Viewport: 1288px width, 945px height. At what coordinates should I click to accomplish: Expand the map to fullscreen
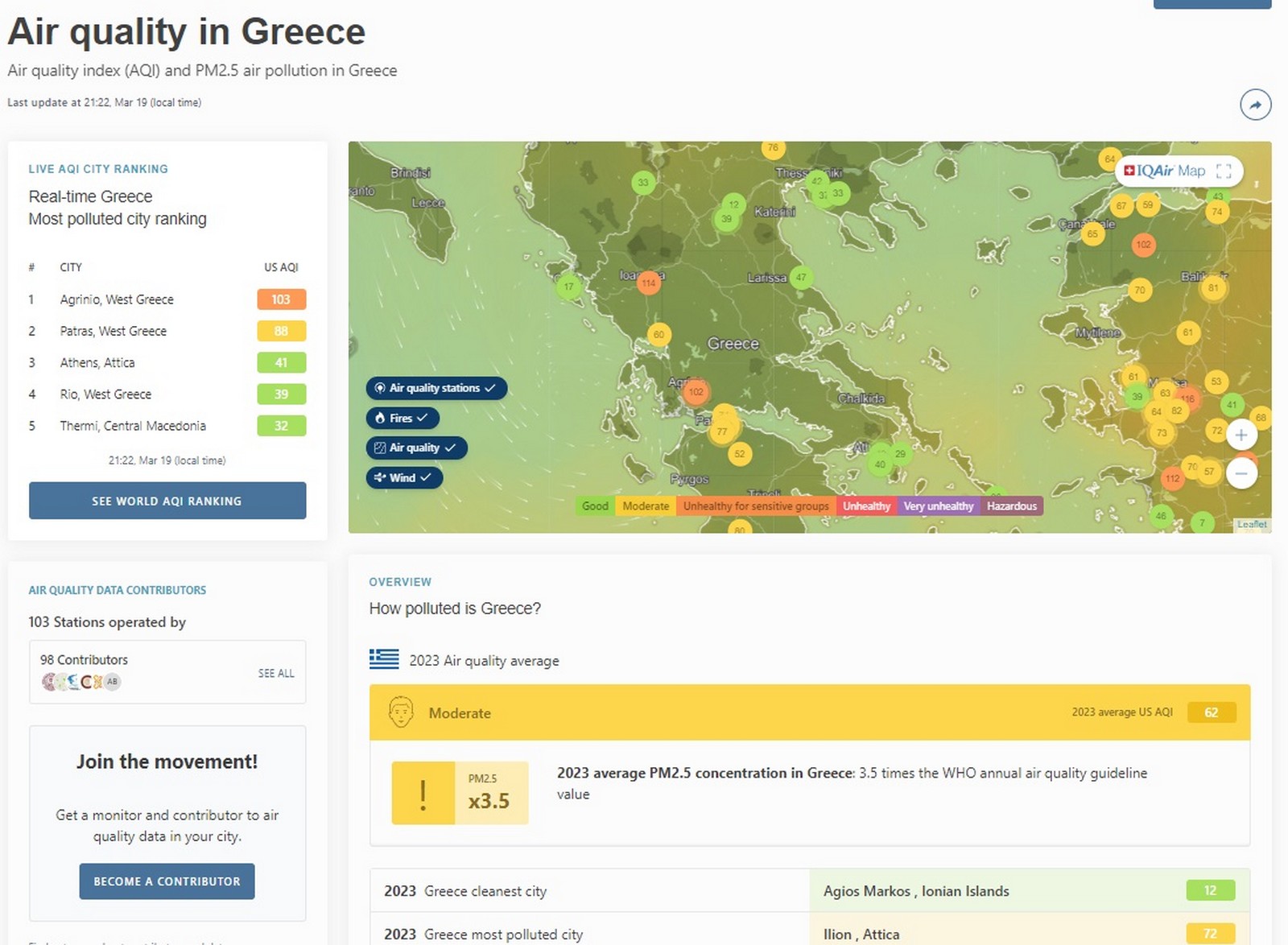(x=1224, y=171)
